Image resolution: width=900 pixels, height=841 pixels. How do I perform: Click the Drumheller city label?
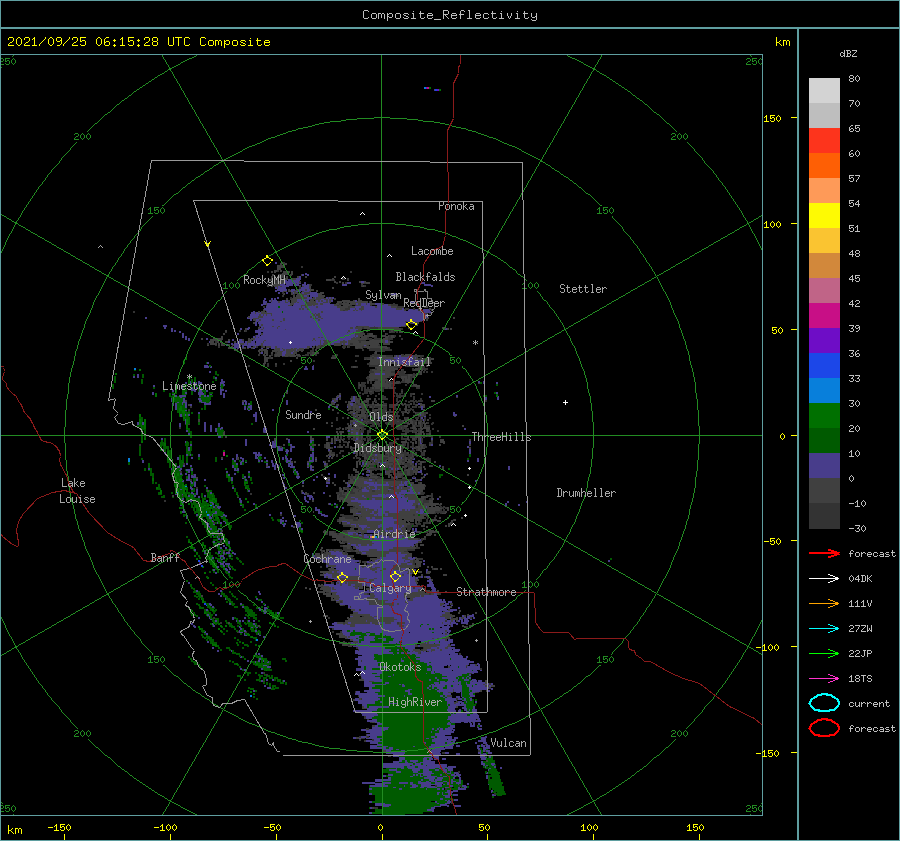click(x=586, y=493)
